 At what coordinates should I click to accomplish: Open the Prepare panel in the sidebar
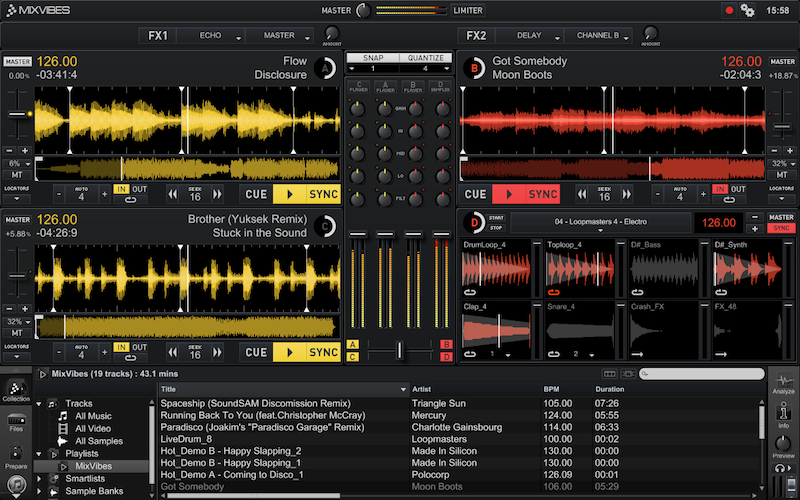[15, 455]
